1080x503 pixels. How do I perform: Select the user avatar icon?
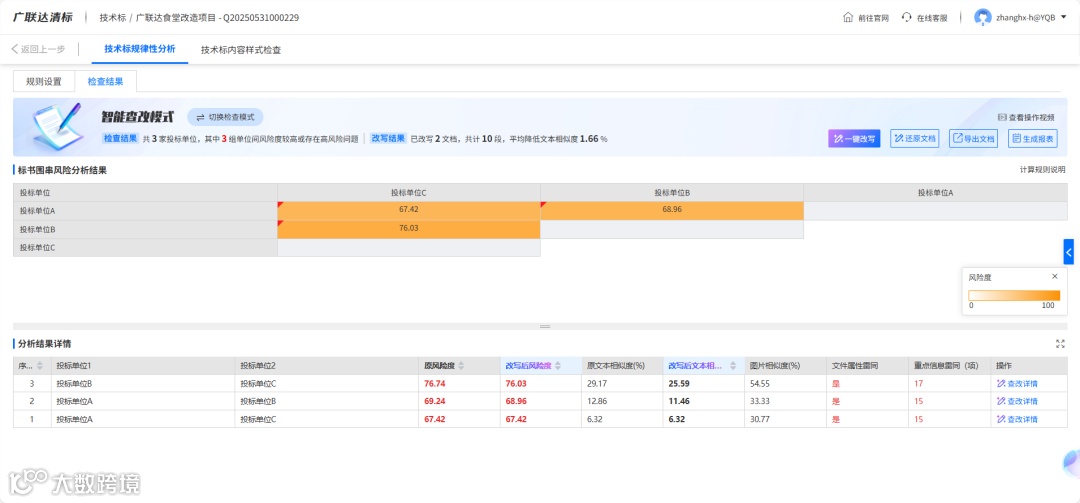coord(983,18)
